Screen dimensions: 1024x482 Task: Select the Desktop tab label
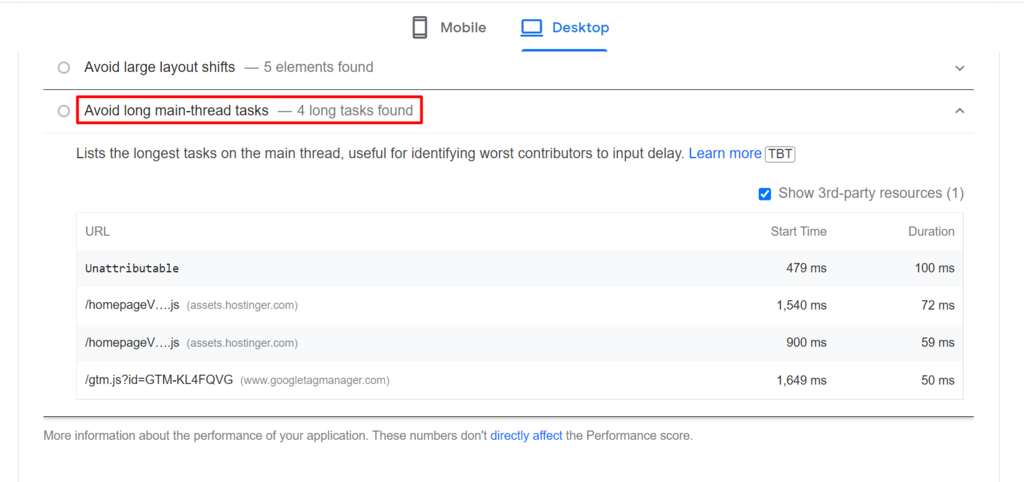580,28
